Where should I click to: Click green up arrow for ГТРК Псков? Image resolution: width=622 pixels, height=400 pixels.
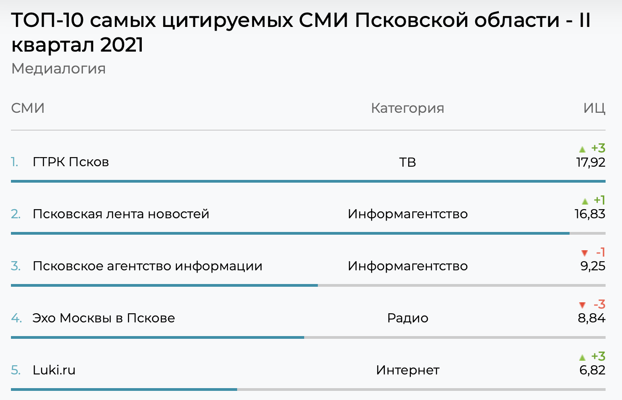582,149
